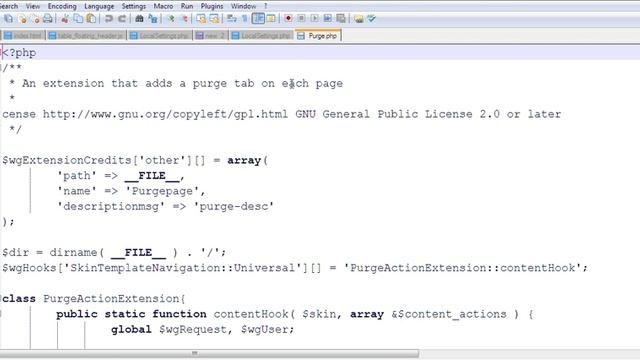Switch to the new 2 tab
This screenshot has width=640, height=360.
click(x=211, y=36)
